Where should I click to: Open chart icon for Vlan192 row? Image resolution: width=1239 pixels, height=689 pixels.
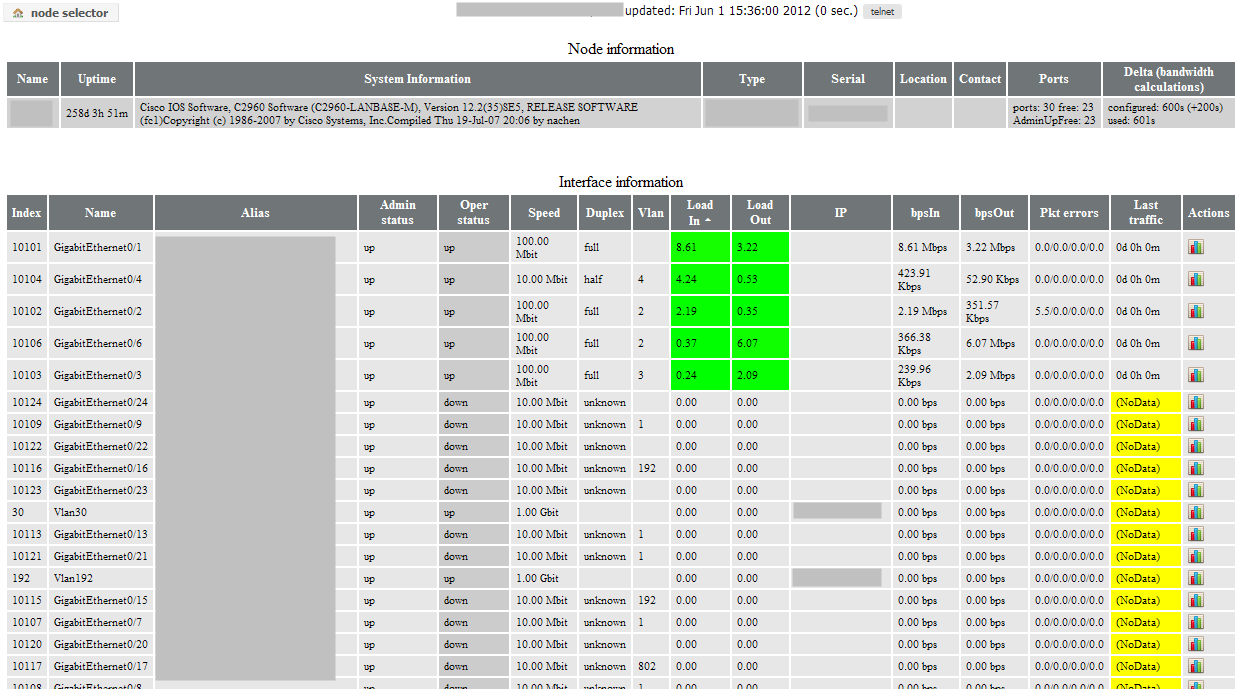point(1196,577)
